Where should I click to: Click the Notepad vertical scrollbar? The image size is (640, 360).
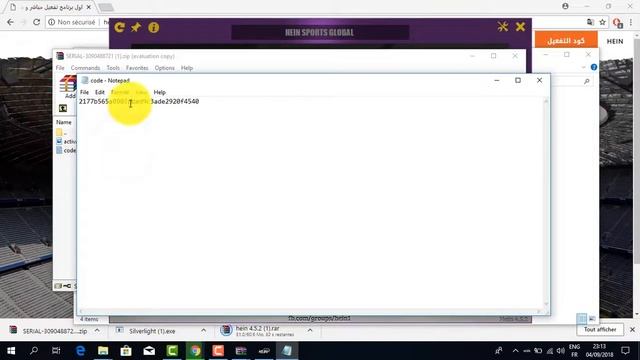[546, 203]
